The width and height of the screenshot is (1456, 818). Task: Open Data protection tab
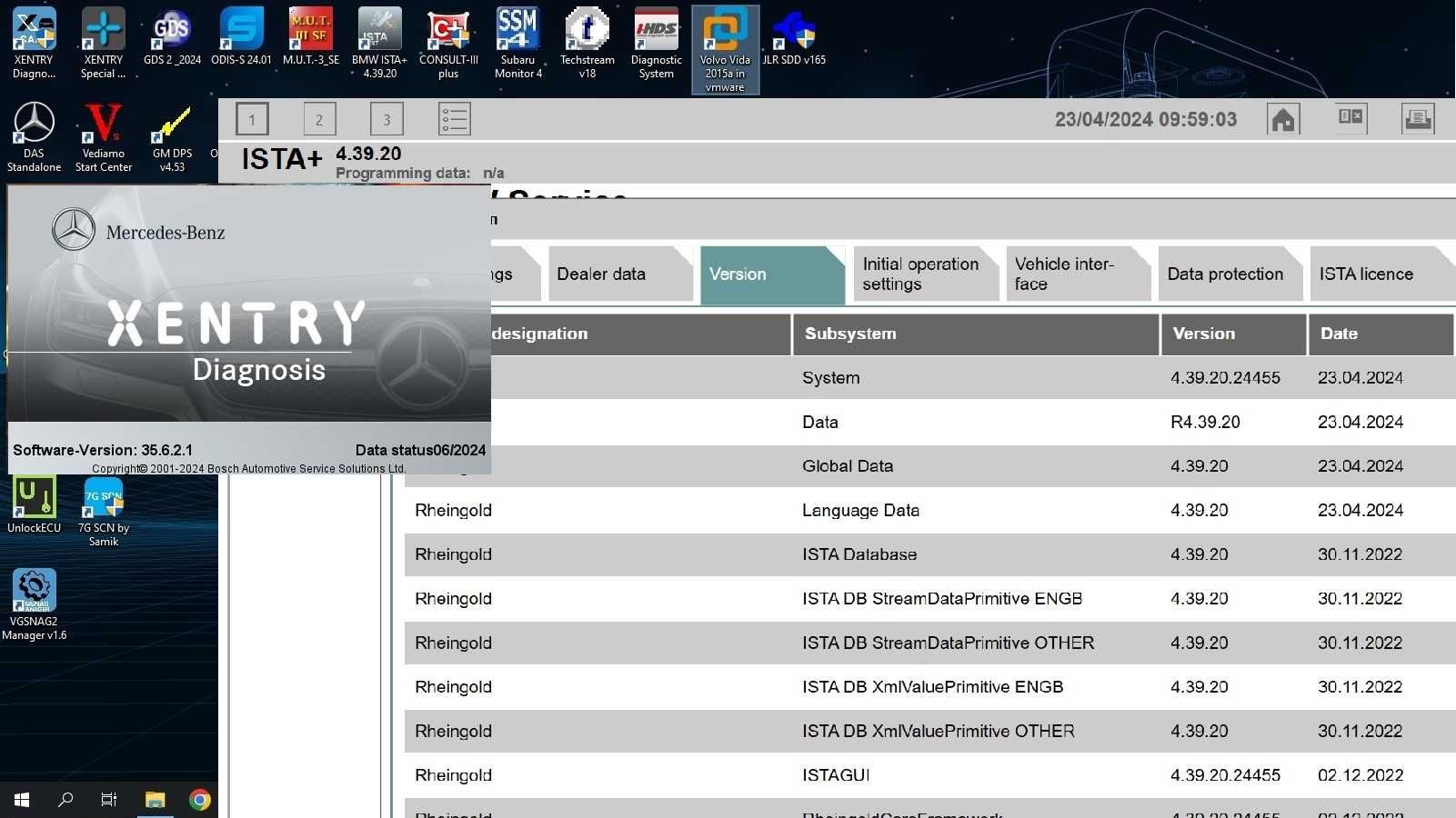point(1230,274)
